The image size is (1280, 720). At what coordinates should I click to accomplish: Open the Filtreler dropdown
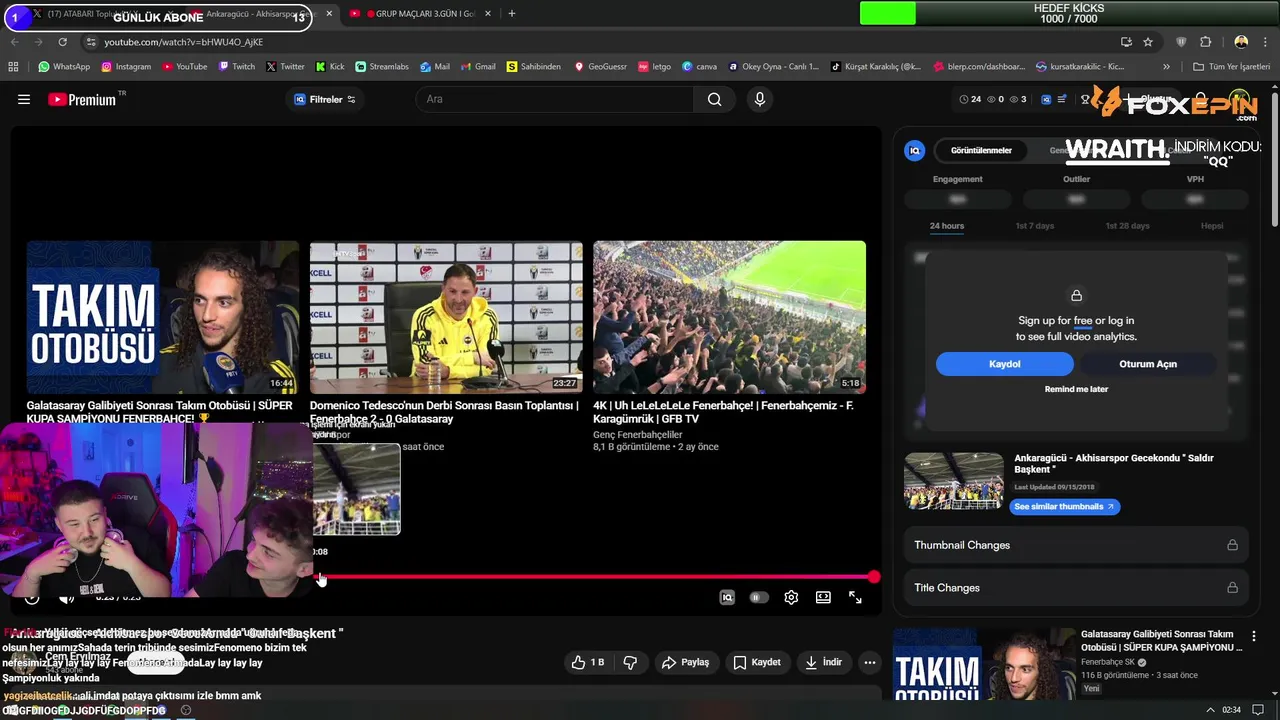pyautogui.click(x=325, y=99)
